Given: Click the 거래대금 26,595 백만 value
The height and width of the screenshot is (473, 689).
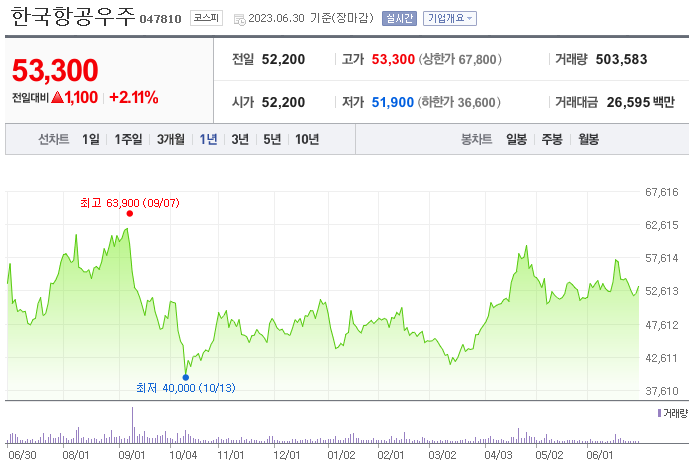Looking at the screenshot, I should [x=640, y=102].
